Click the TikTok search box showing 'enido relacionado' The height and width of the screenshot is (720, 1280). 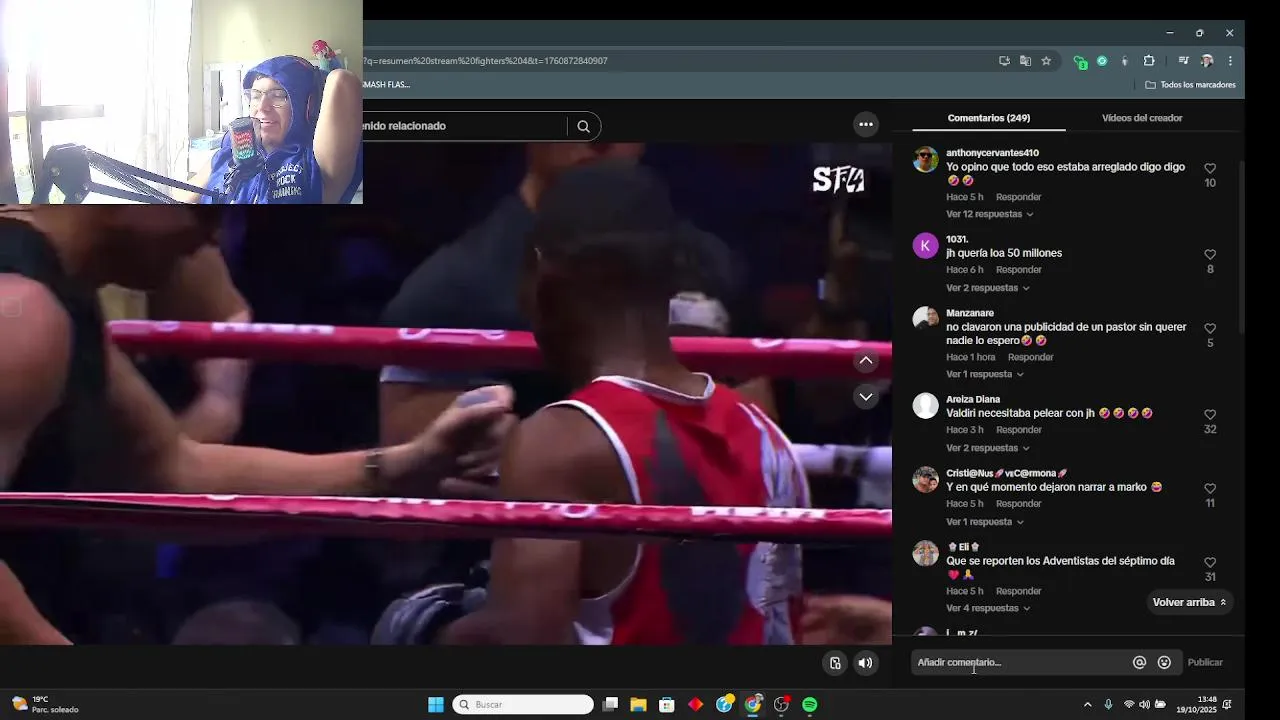(465, 126)
